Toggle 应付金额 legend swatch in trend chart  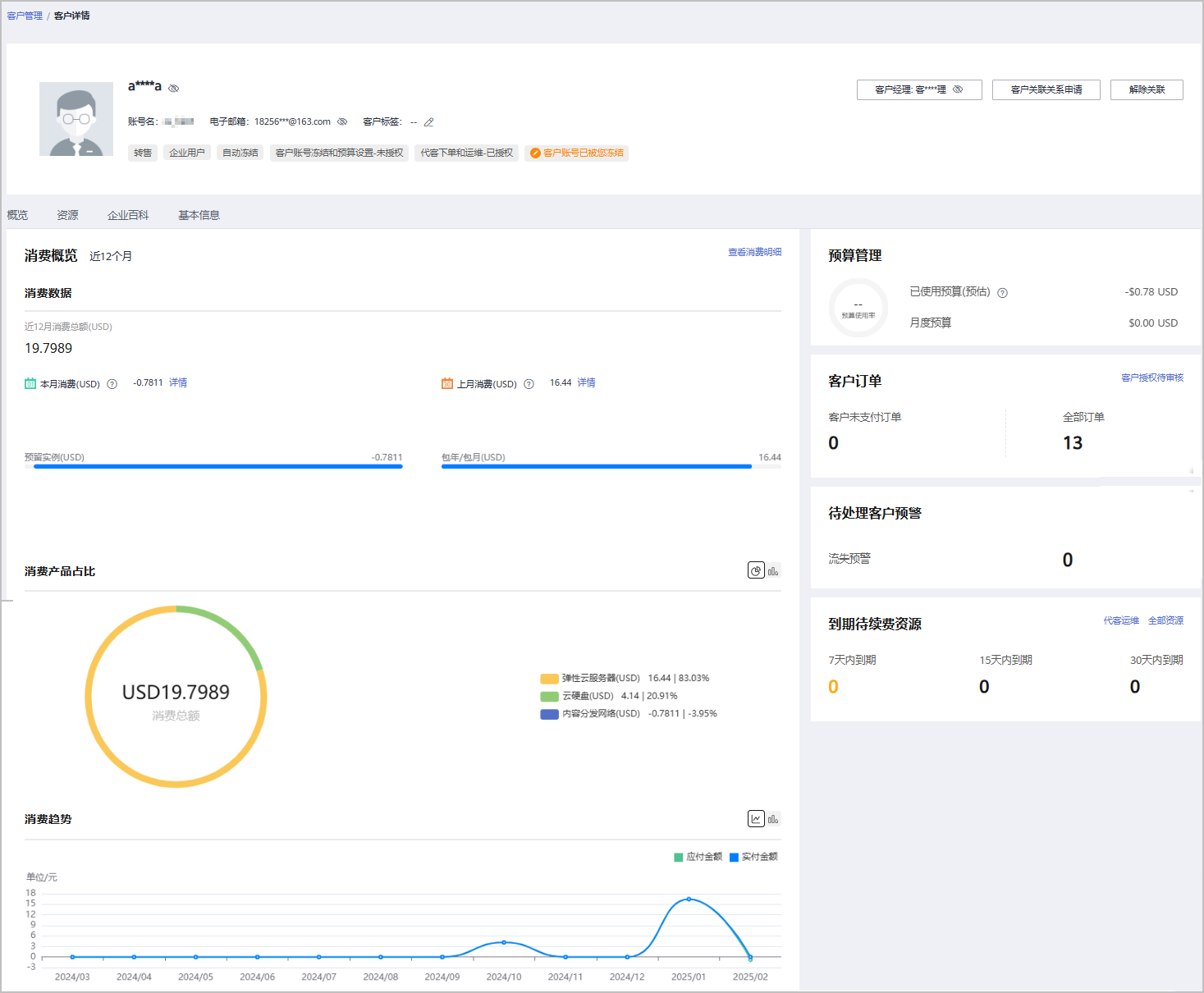tap(679, 857)
